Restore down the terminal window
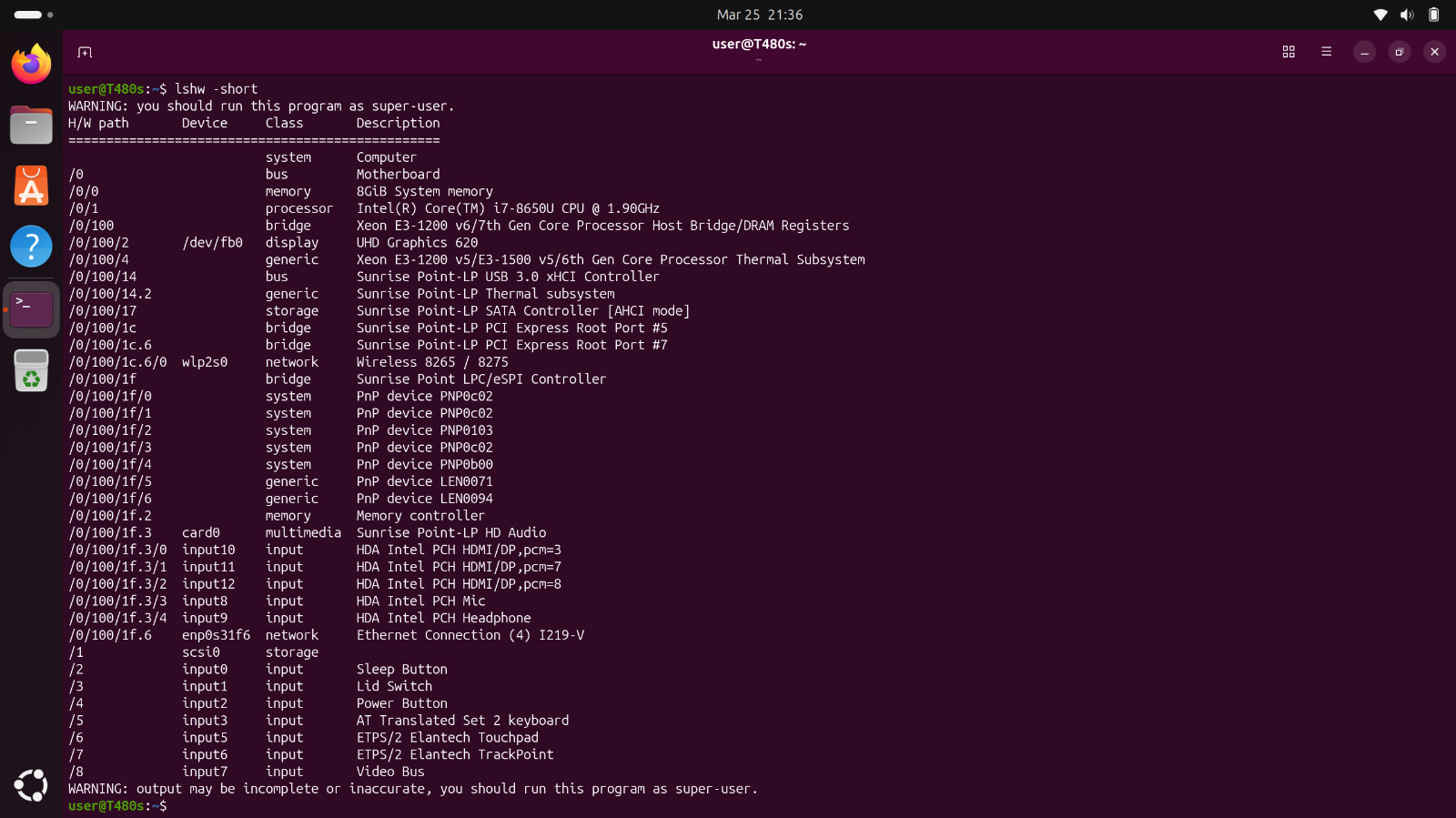The image size is (1456, 818). point(1400,52)
